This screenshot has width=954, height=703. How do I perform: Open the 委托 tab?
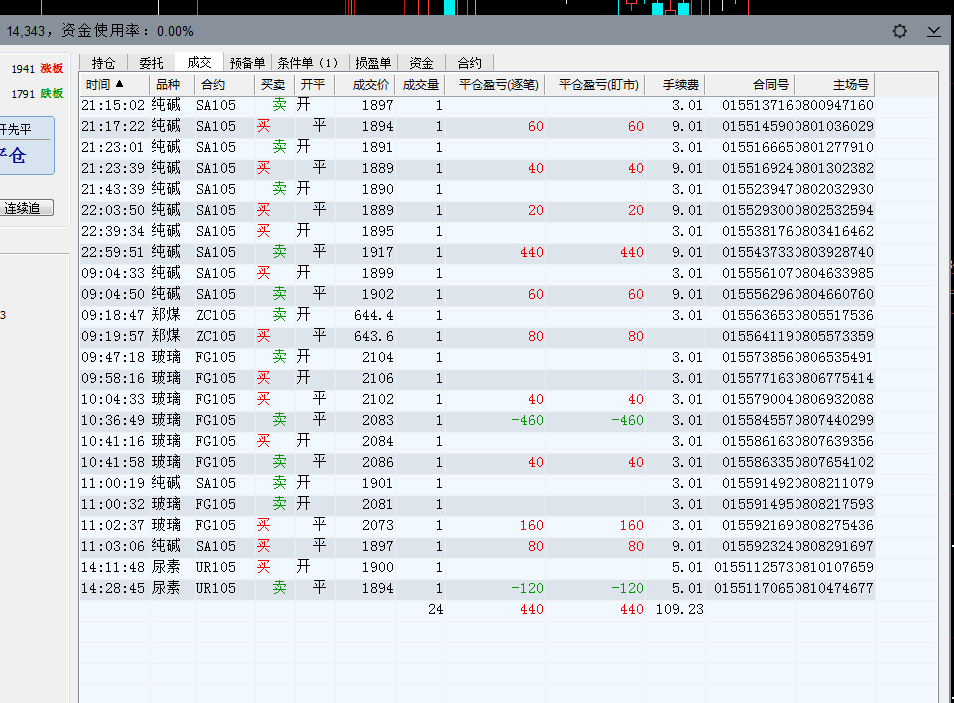coord(151,63)
